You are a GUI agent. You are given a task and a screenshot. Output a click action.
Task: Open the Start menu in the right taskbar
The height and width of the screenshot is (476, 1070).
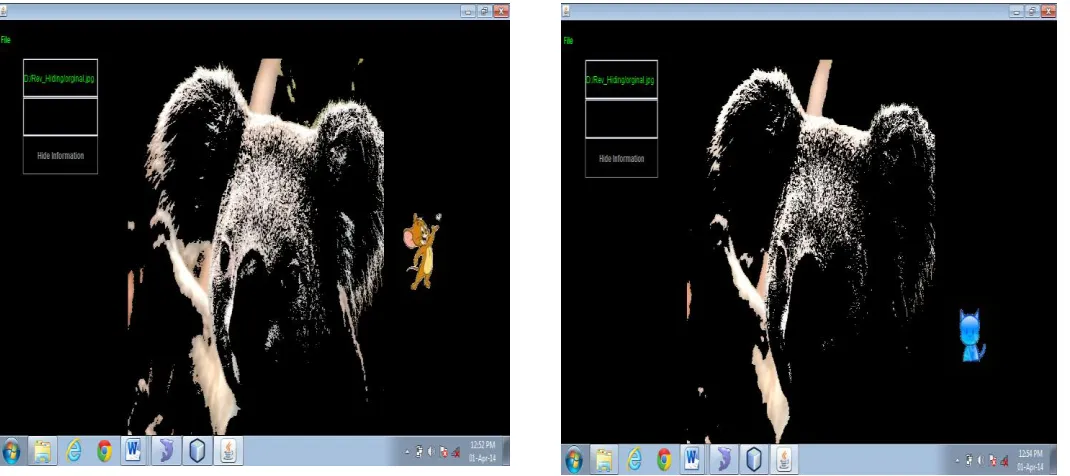[x=574, y=460]
